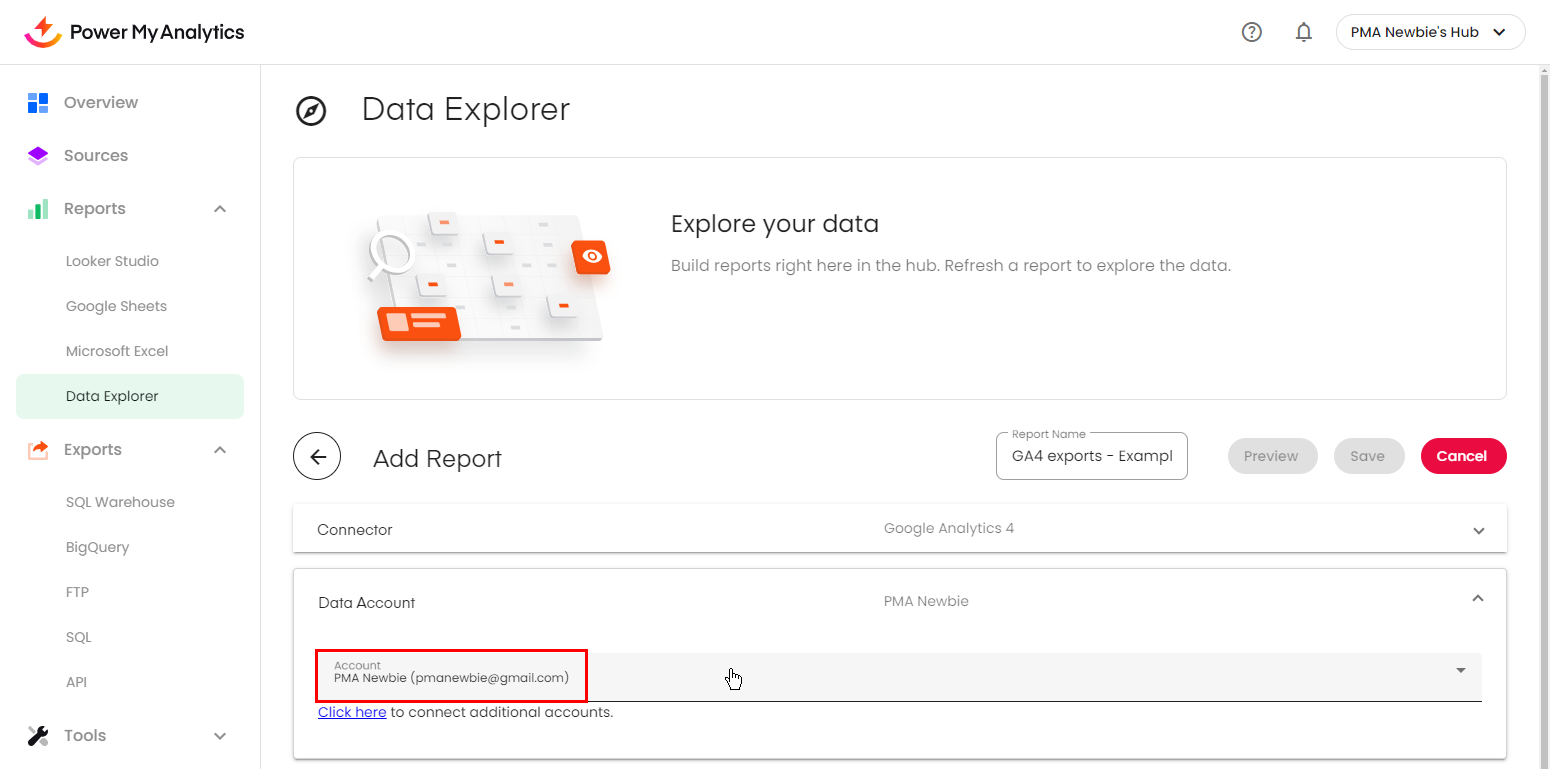Click the Power My Analytics logo
The height and width of the screenshot is (769, 1550).
click(134, 32)
